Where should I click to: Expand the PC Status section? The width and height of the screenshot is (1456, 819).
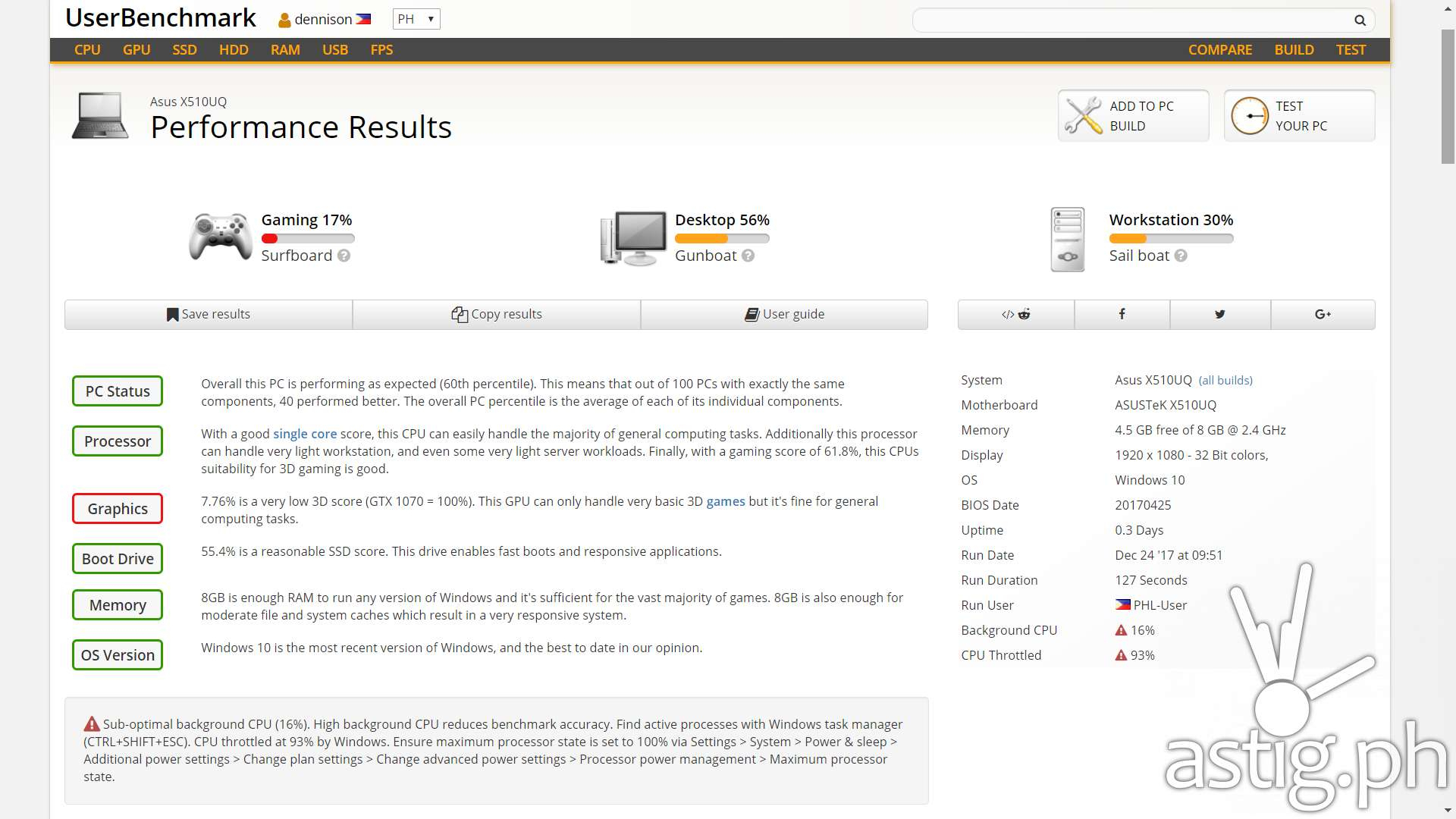(x=117, y=390)
